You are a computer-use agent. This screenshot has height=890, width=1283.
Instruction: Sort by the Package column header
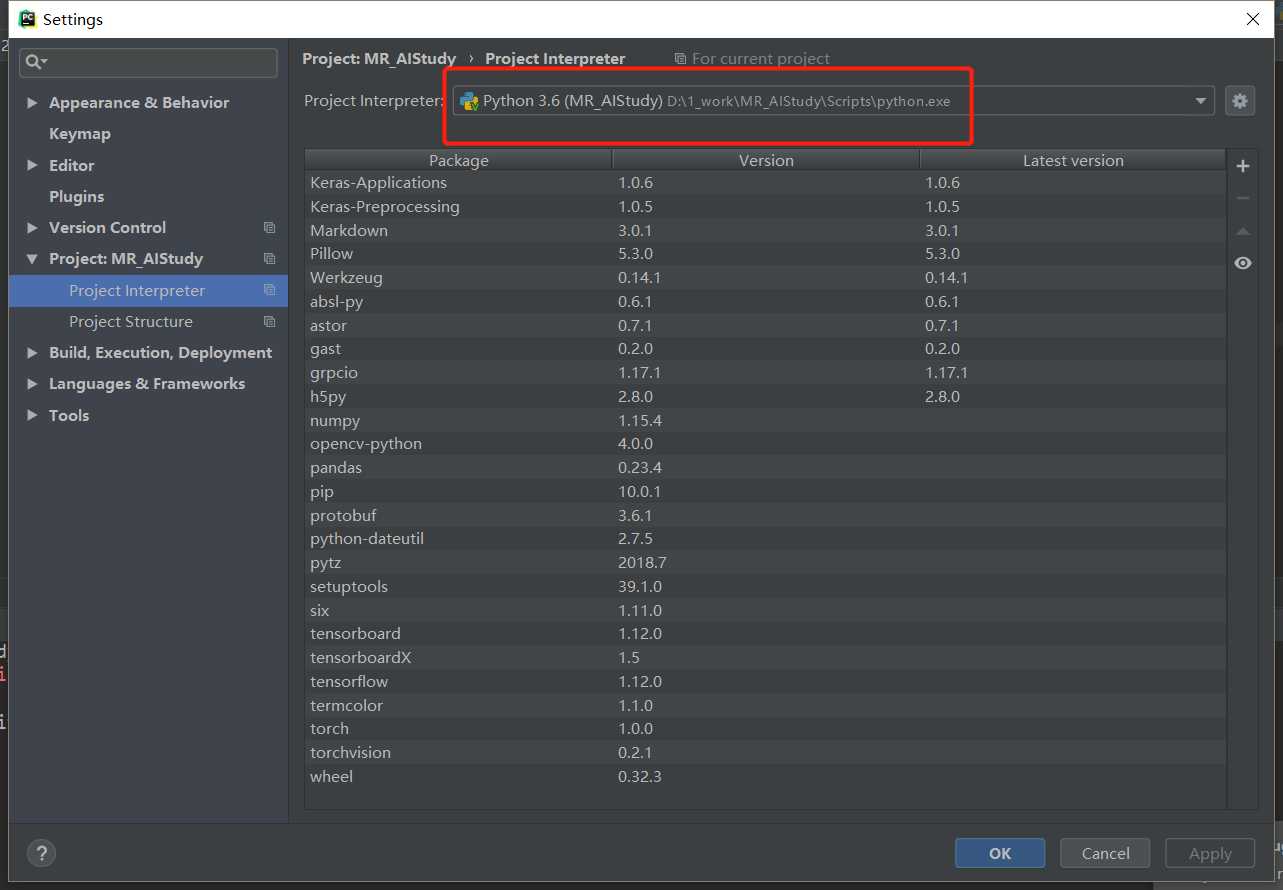pos(458,160)
